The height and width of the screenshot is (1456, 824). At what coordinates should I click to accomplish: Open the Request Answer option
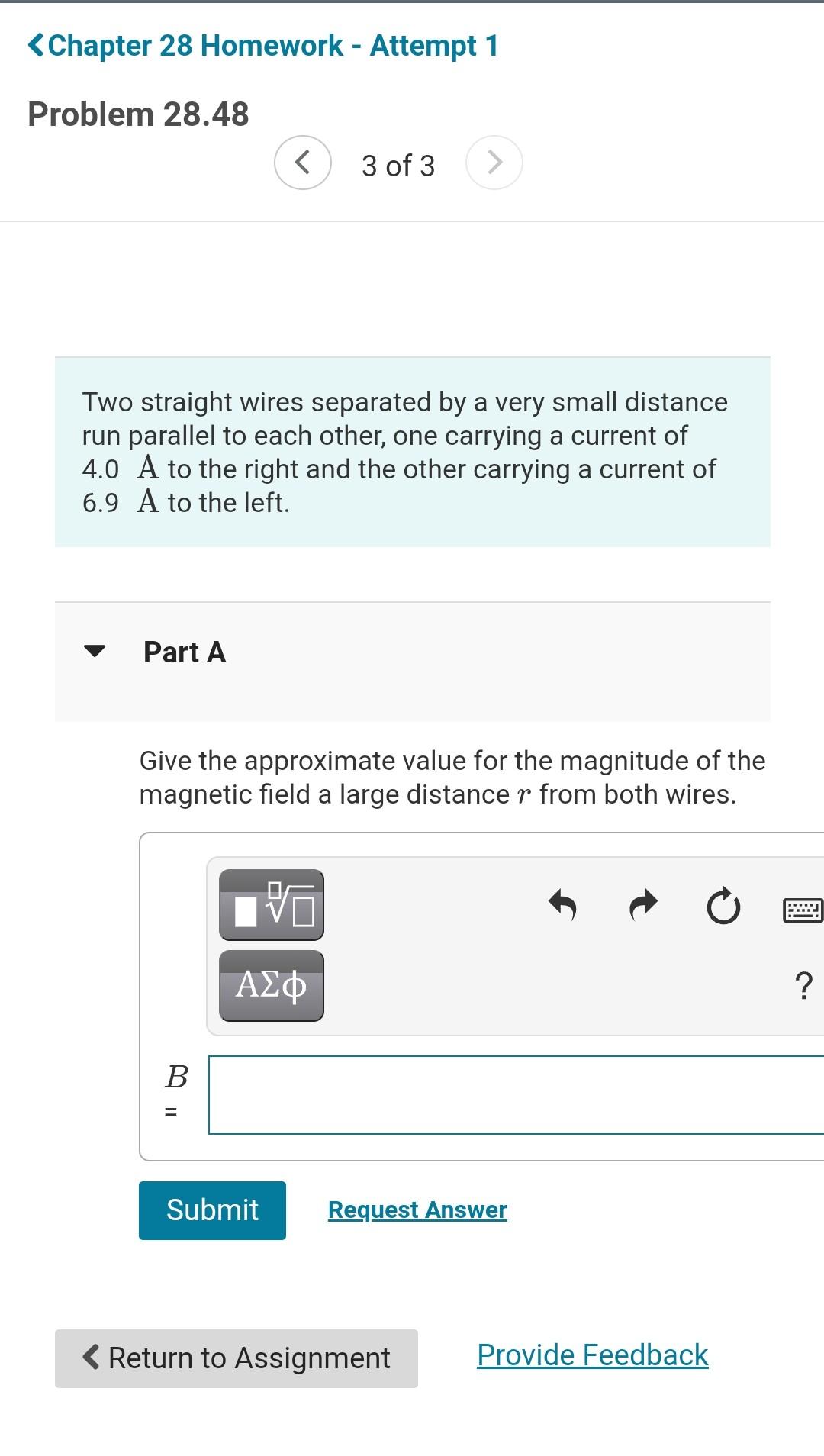click(417, 1209)
